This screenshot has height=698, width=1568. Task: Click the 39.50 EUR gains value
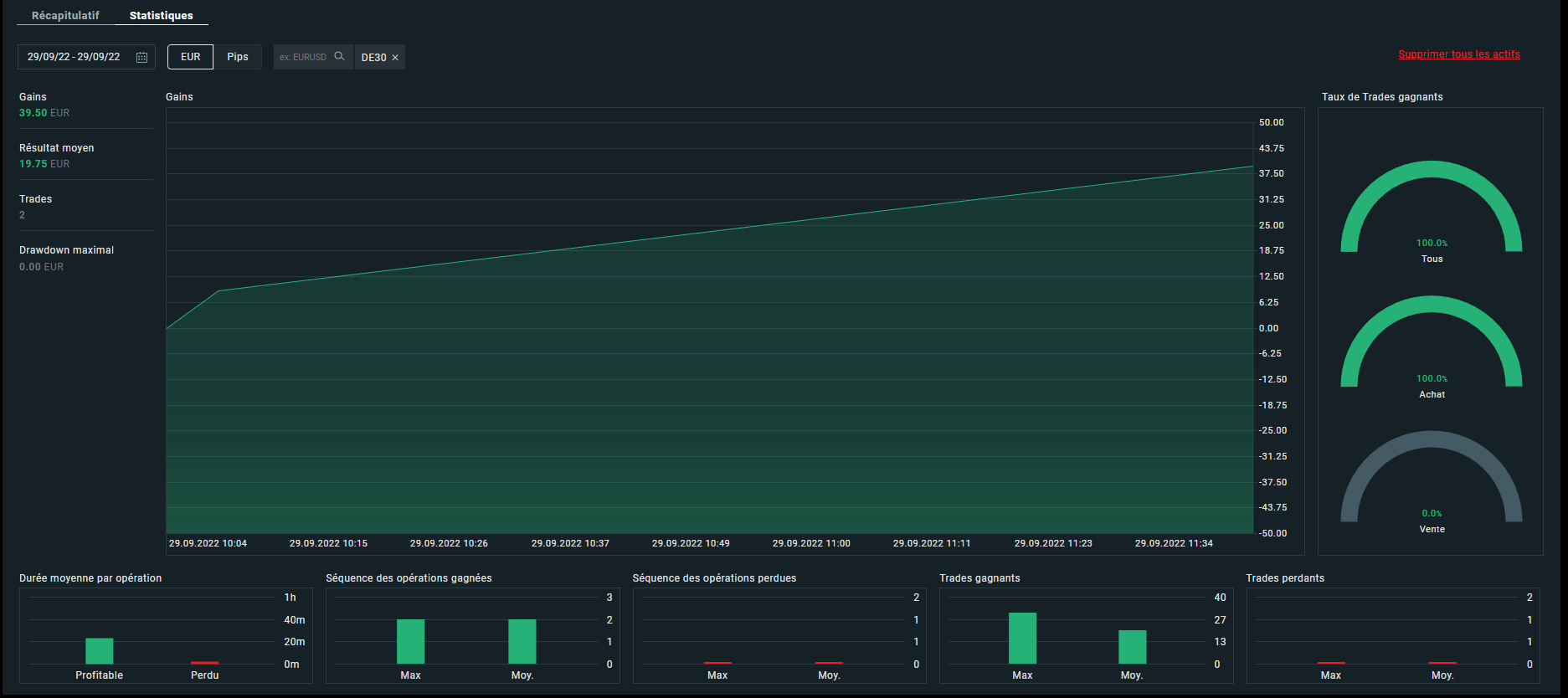pos(44,113)
